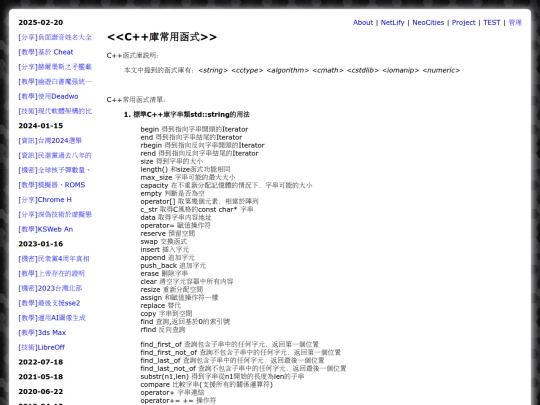Click the 'operator+=' function line
The height and width of the screenshot is (405, 540).
coord(178,401)
